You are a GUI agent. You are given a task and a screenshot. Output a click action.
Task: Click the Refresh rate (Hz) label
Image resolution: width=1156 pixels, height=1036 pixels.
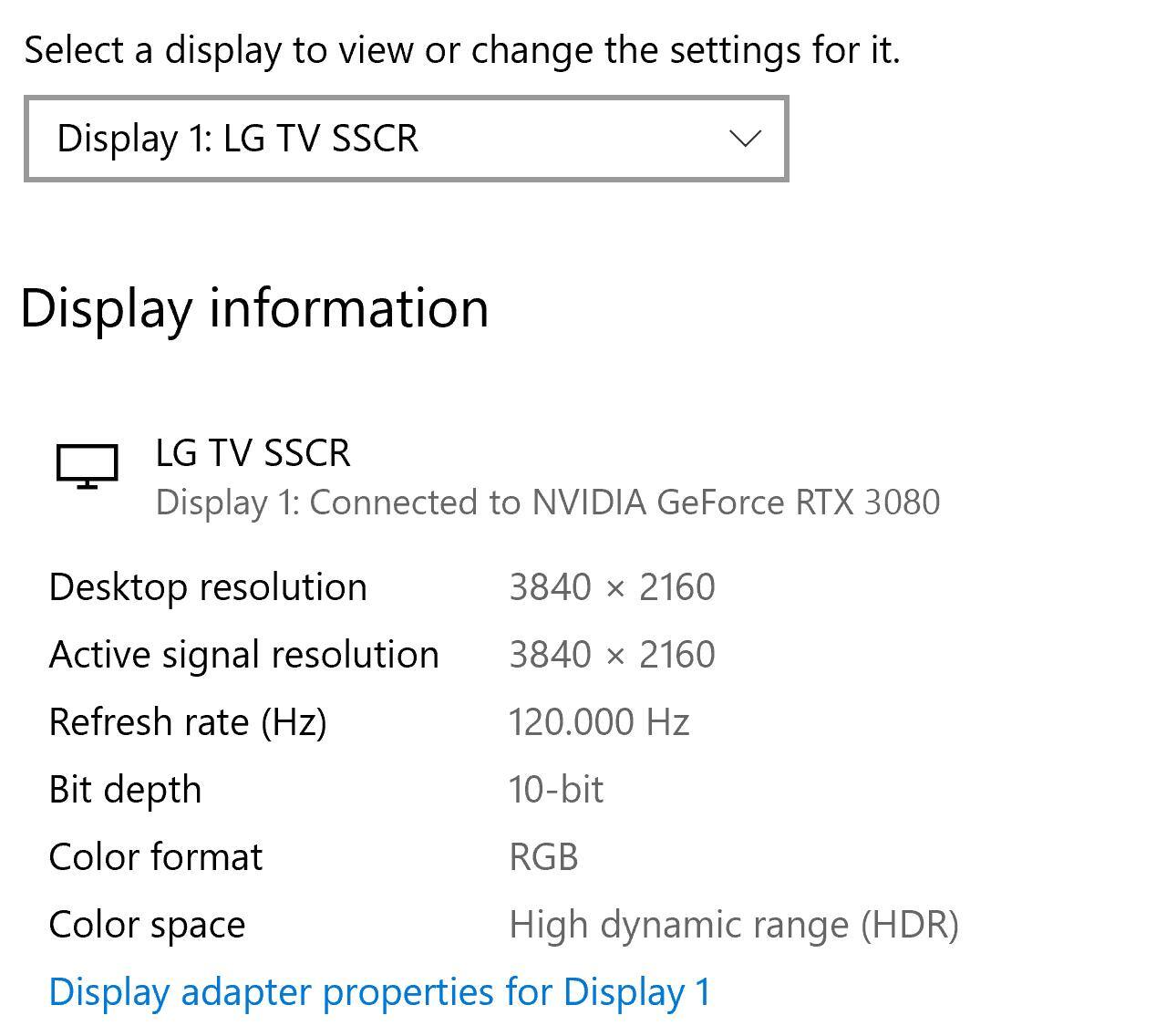[x=188, y=722]
